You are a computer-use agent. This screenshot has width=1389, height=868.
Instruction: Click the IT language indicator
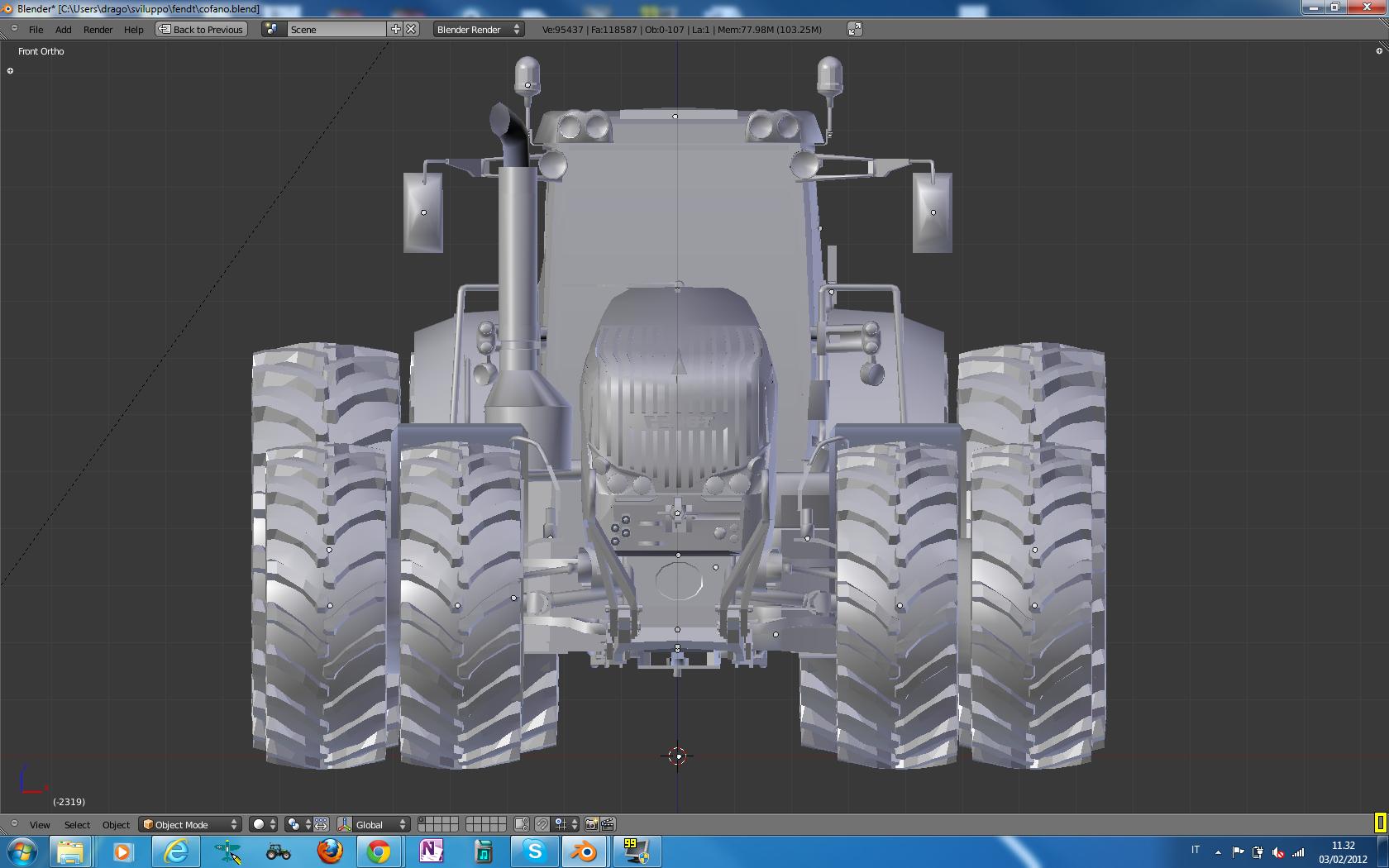1196,850
